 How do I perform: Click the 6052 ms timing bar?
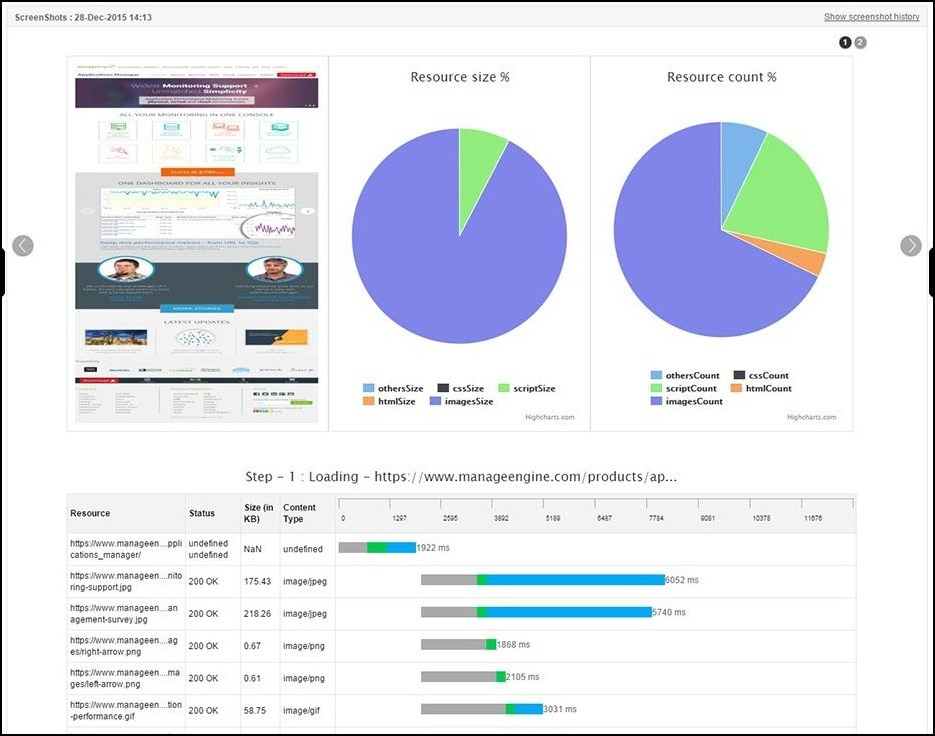pyautogui.click(x=543, y=580)
